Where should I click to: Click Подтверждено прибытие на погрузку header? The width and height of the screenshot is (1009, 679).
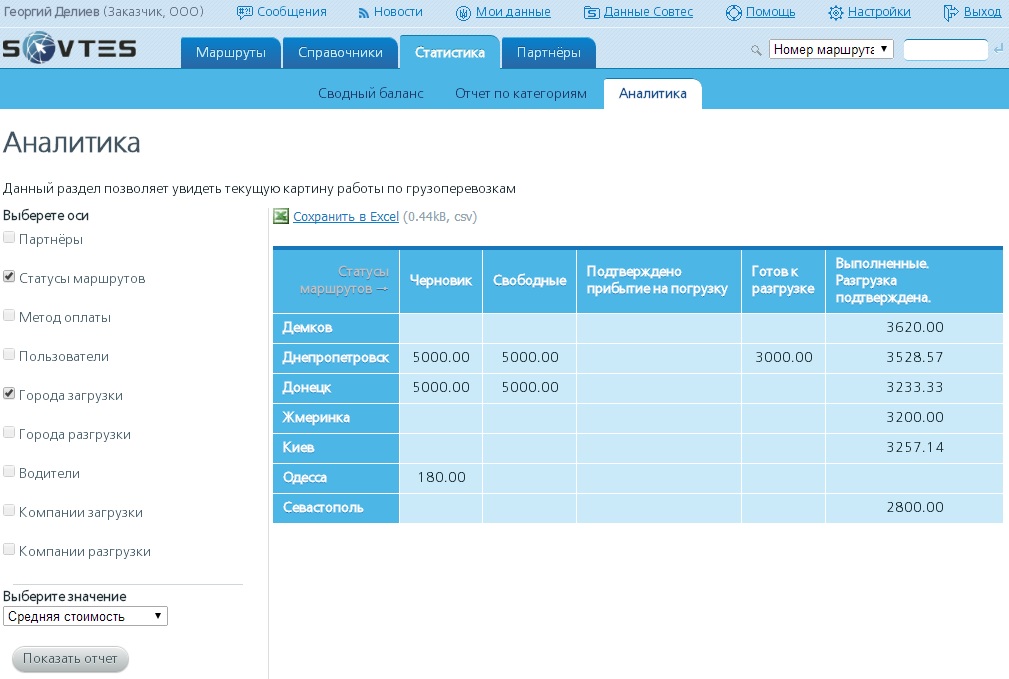click(x=659, y=281)
